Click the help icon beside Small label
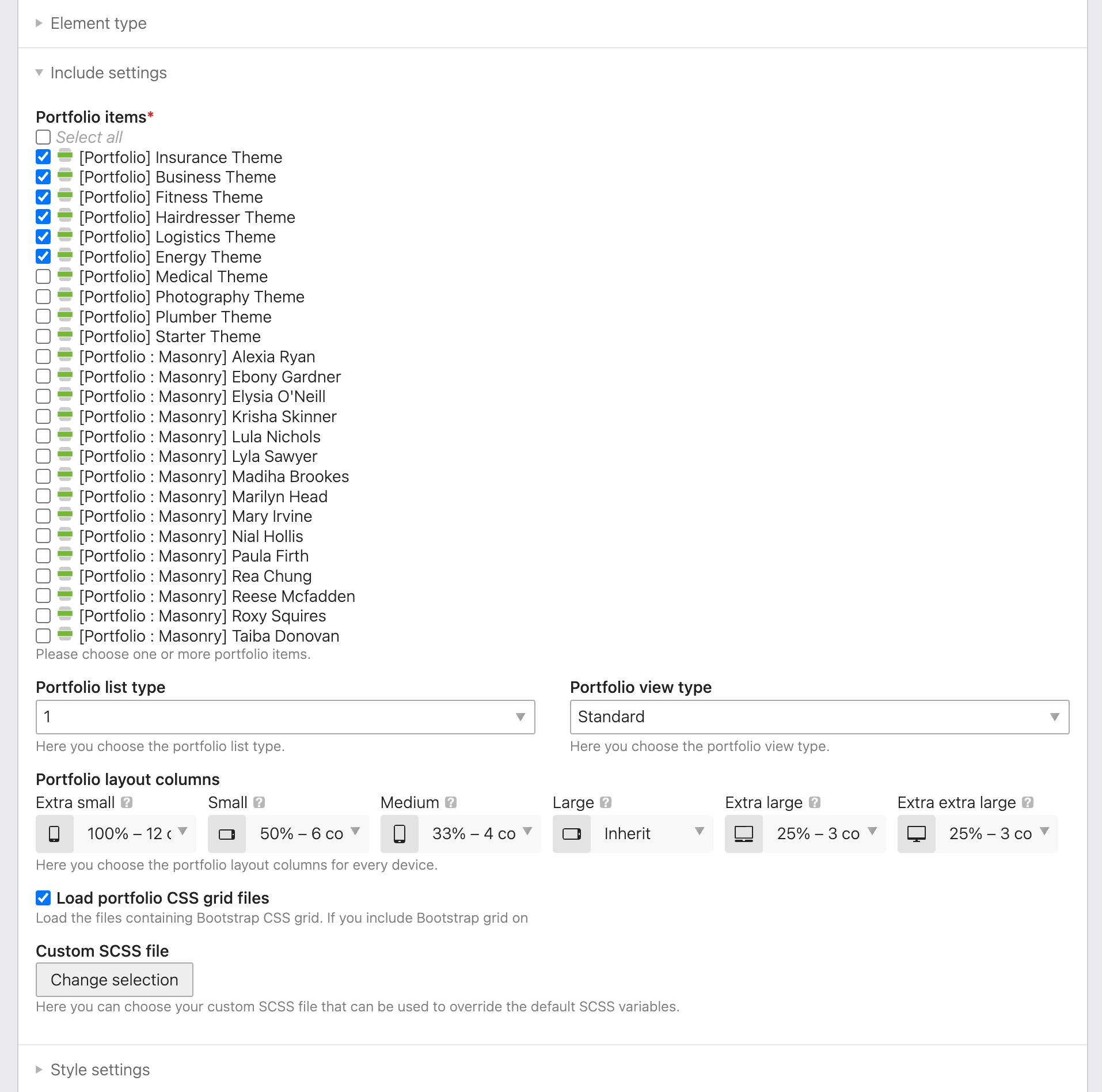 coord(259,802)
